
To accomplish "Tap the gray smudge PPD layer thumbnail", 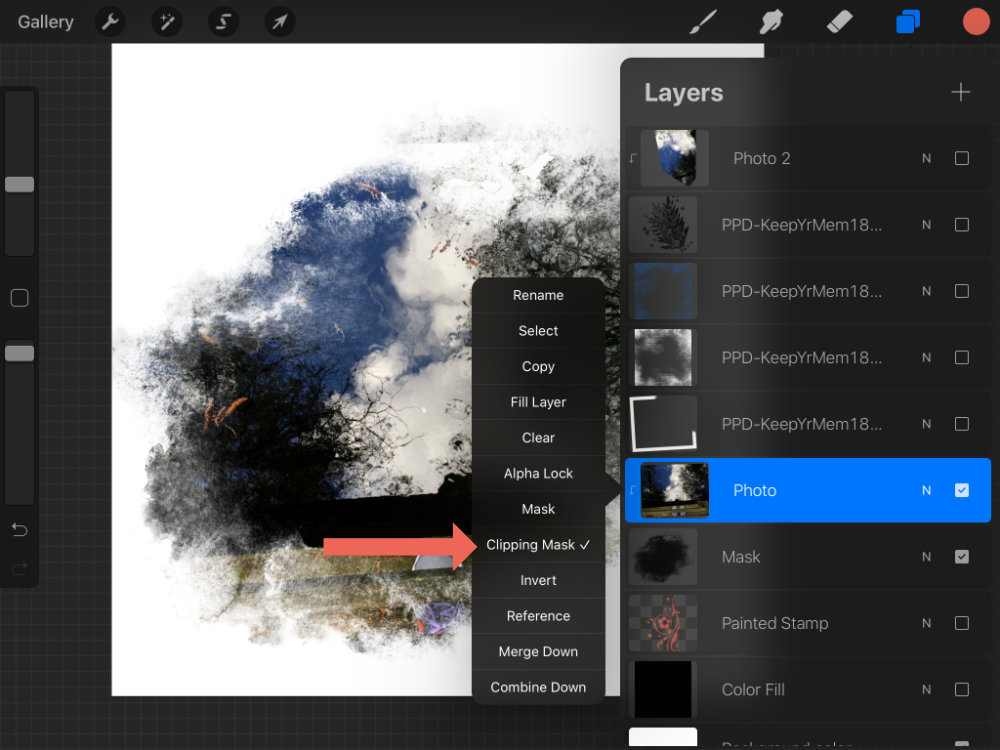I will point(663,358).
